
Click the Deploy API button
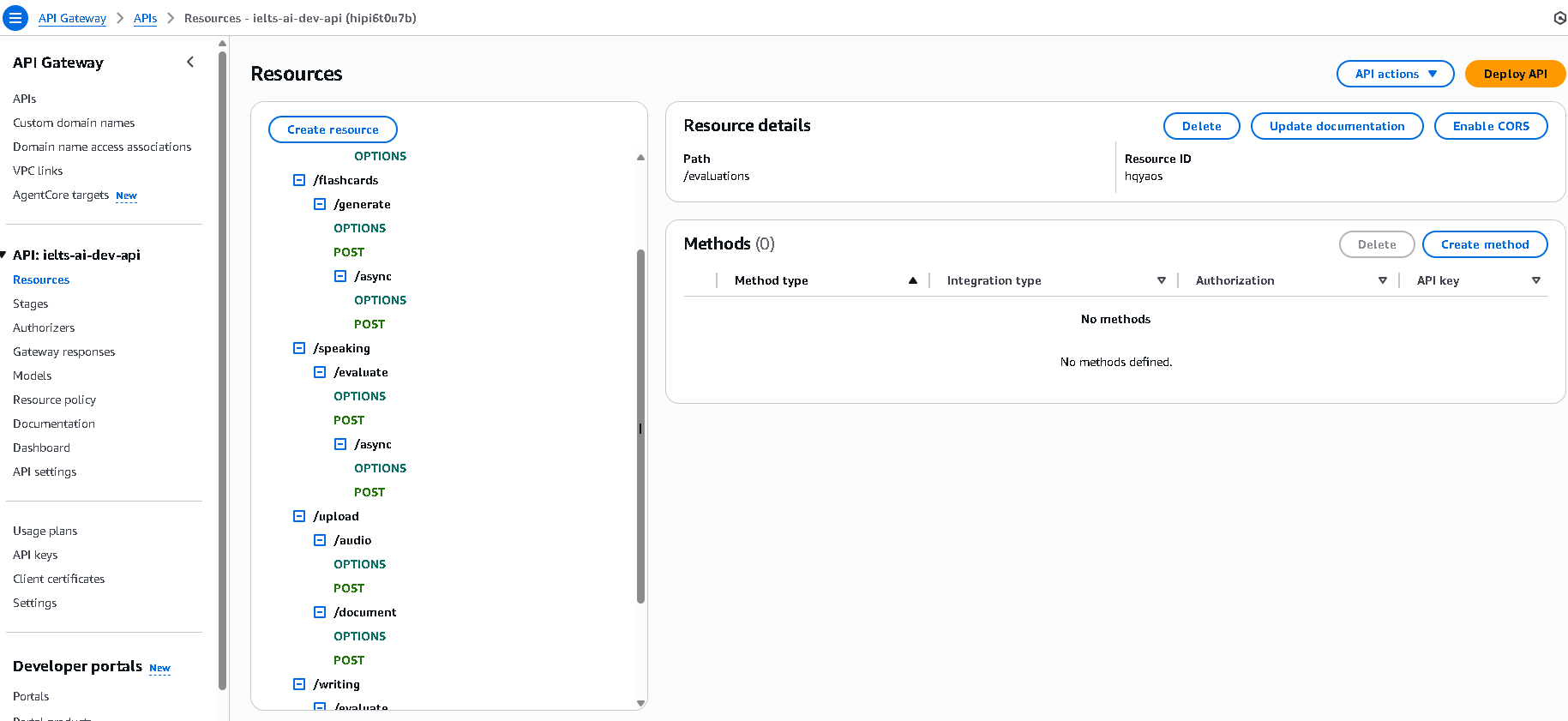(1515, 74)
